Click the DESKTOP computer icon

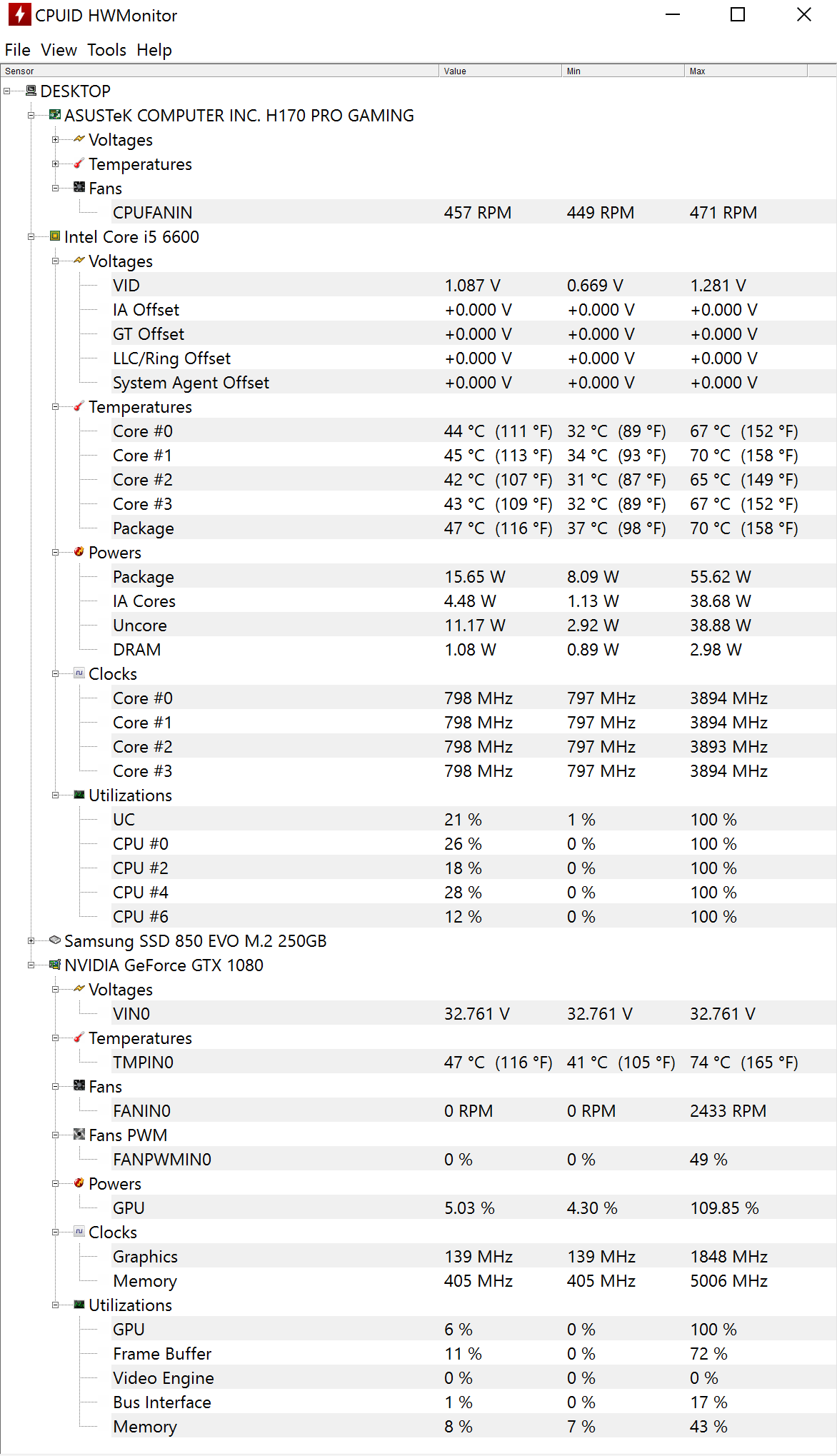31,91
